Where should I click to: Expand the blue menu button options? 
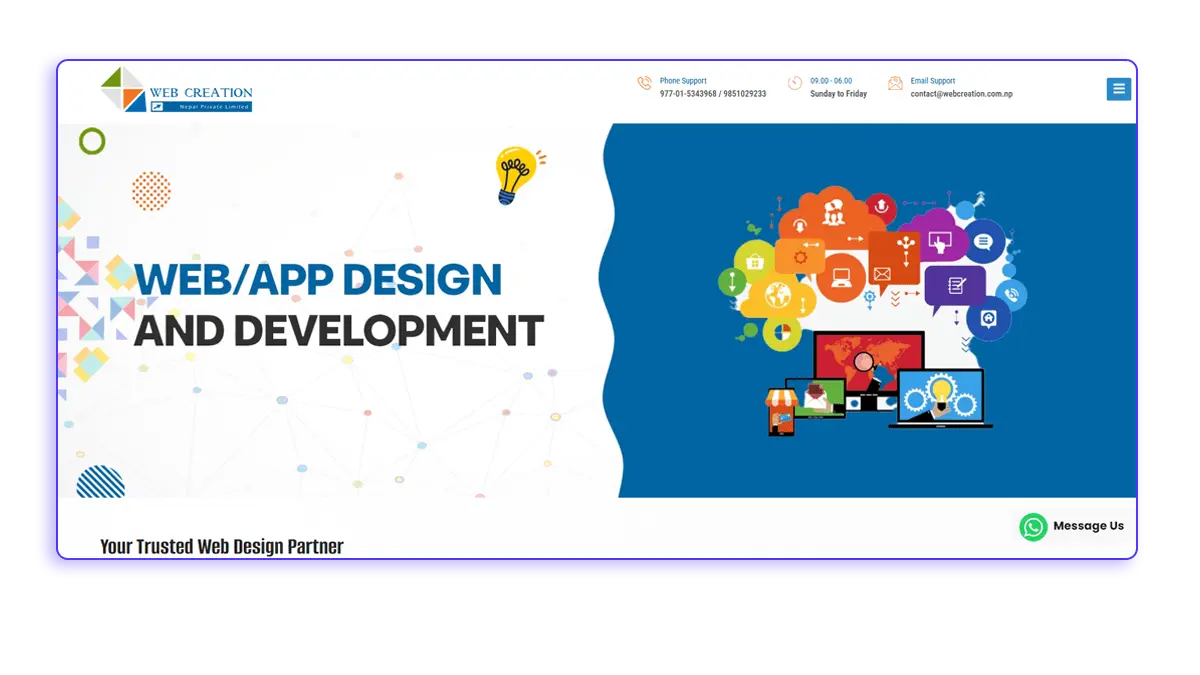[1118, 89]
